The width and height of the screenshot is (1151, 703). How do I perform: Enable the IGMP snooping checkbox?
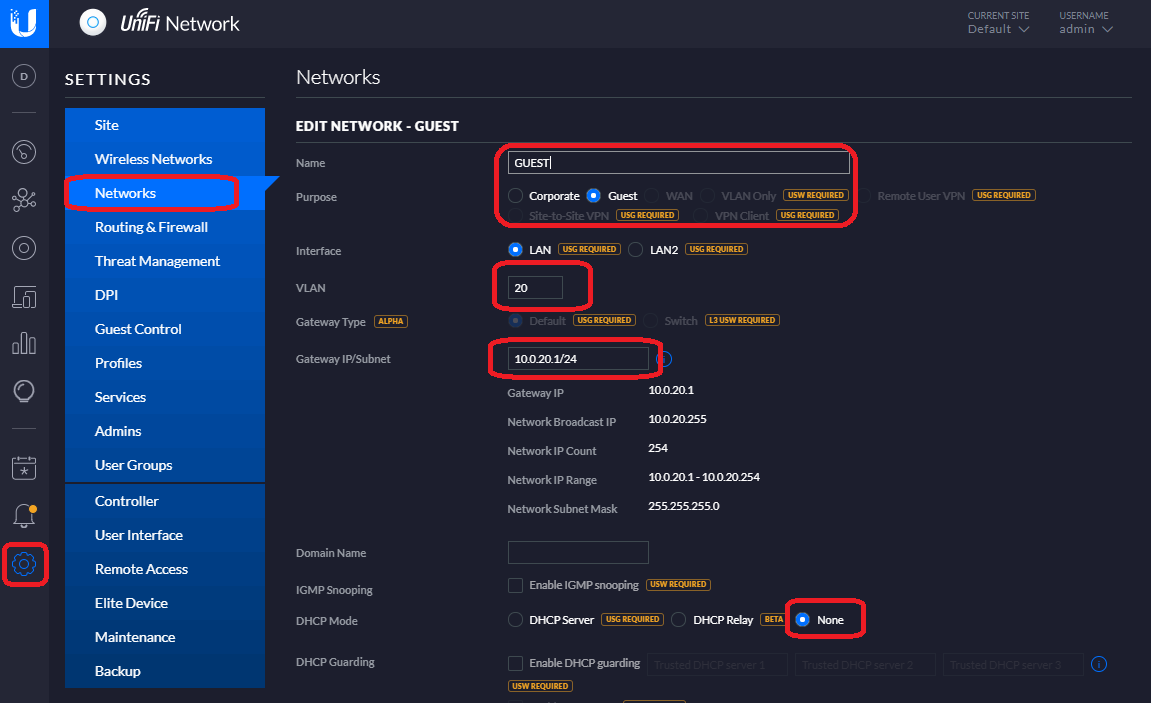515,586
